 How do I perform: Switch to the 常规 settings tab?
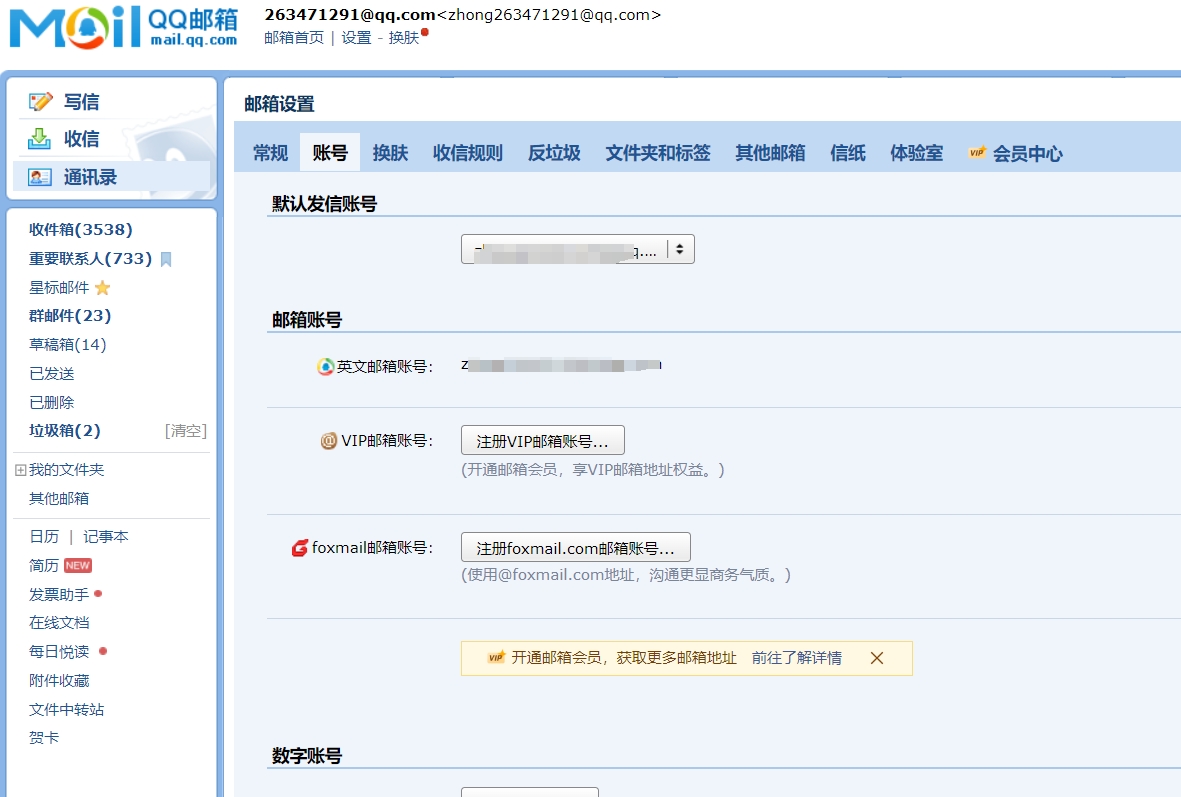(268, 152)
